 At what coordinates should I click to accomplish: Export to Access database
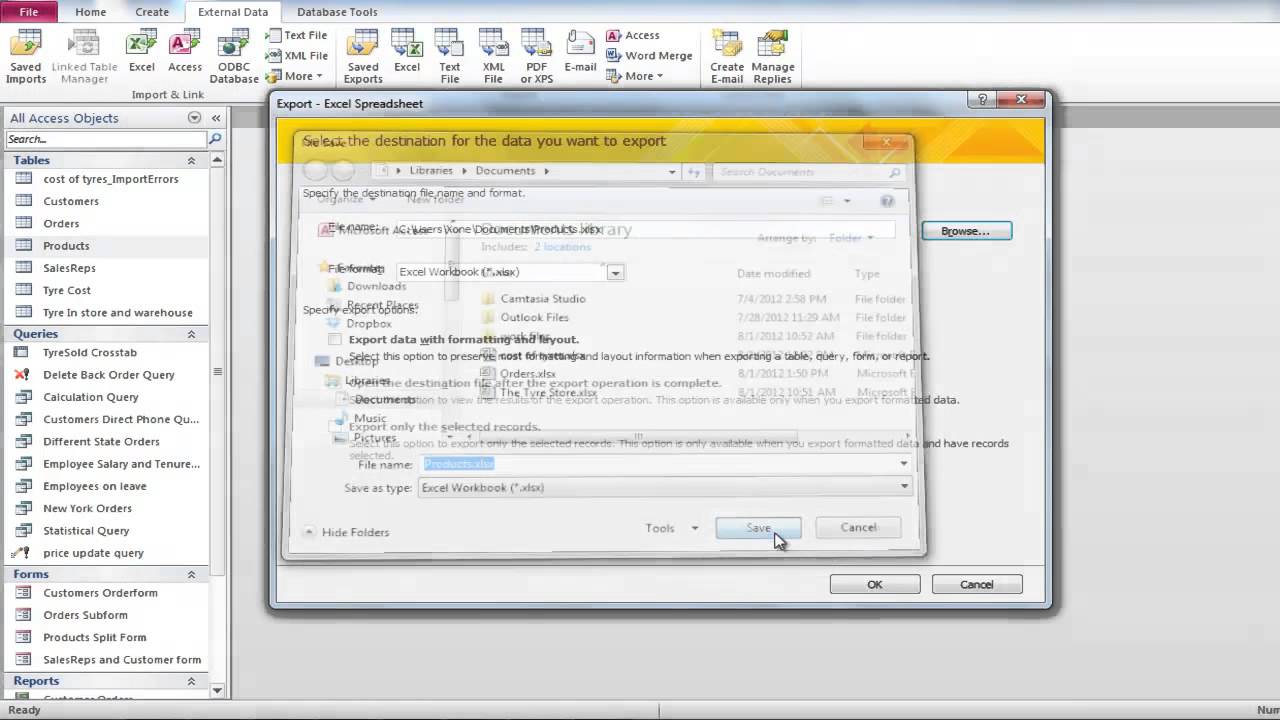coord(632,35)
